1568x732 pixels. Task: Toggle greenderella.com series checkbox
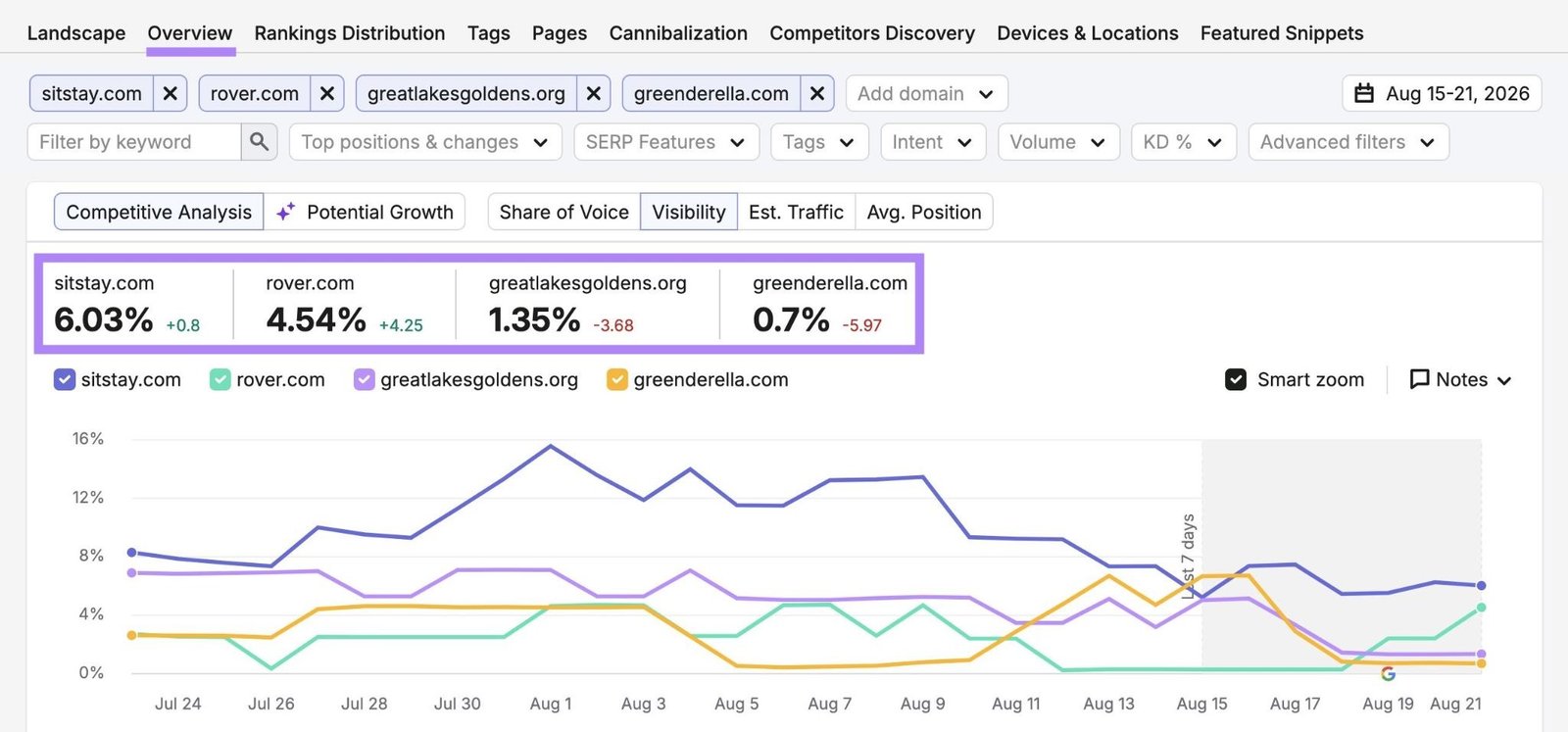(617, 379)
